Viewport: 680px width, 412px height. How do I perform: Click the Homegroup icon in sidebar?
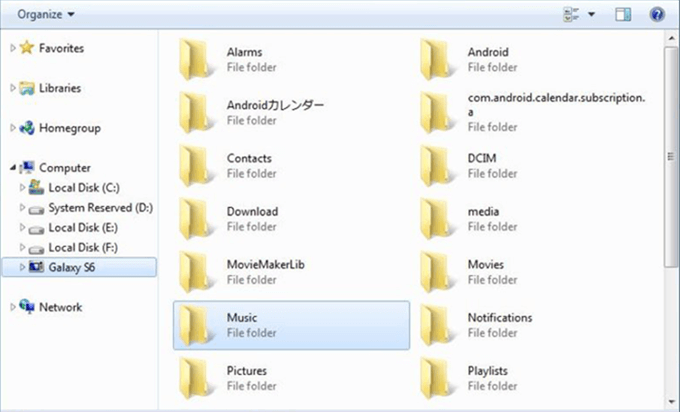[27, 128]
